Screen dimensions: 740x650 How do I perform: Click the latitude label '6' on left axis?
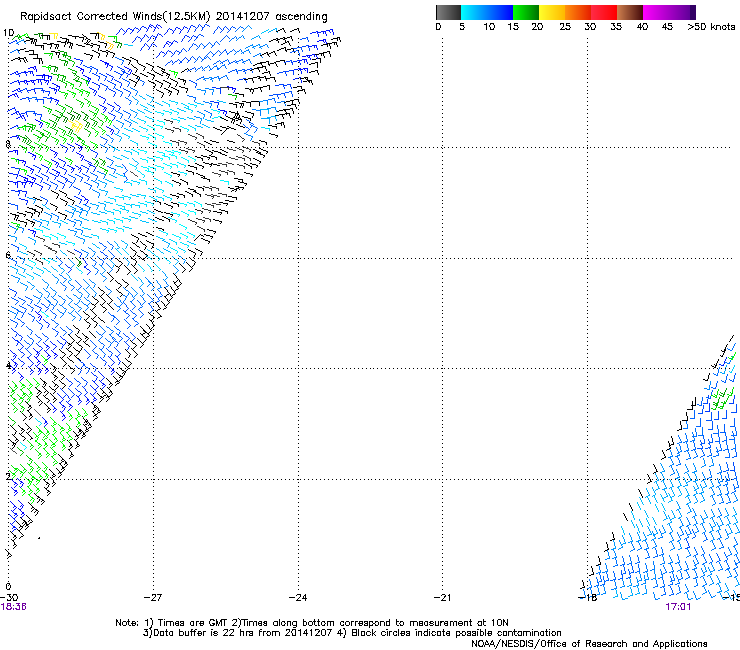click(8, 255)
